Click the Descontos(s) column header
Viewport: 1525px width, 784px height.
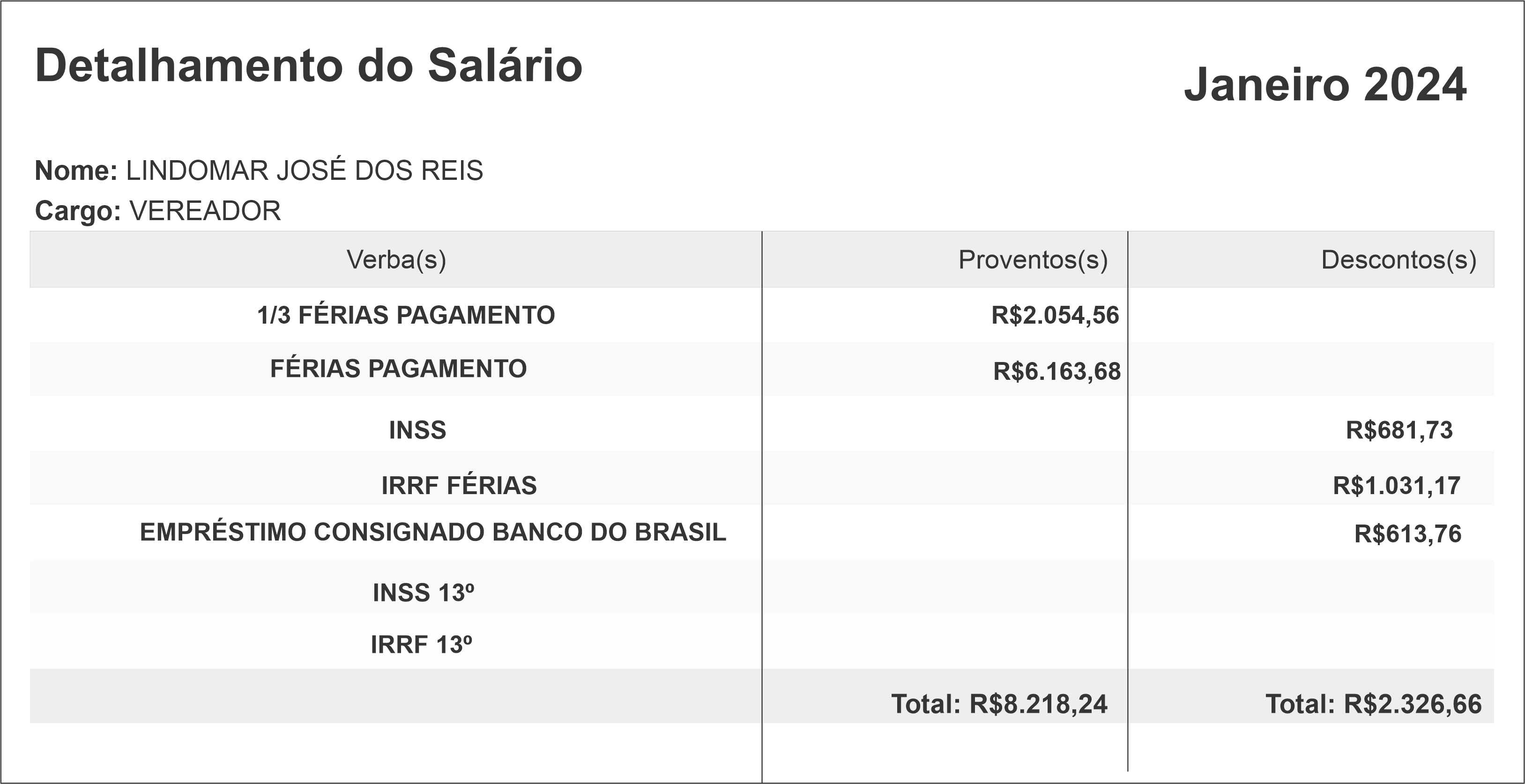(x=1399, y=260)
